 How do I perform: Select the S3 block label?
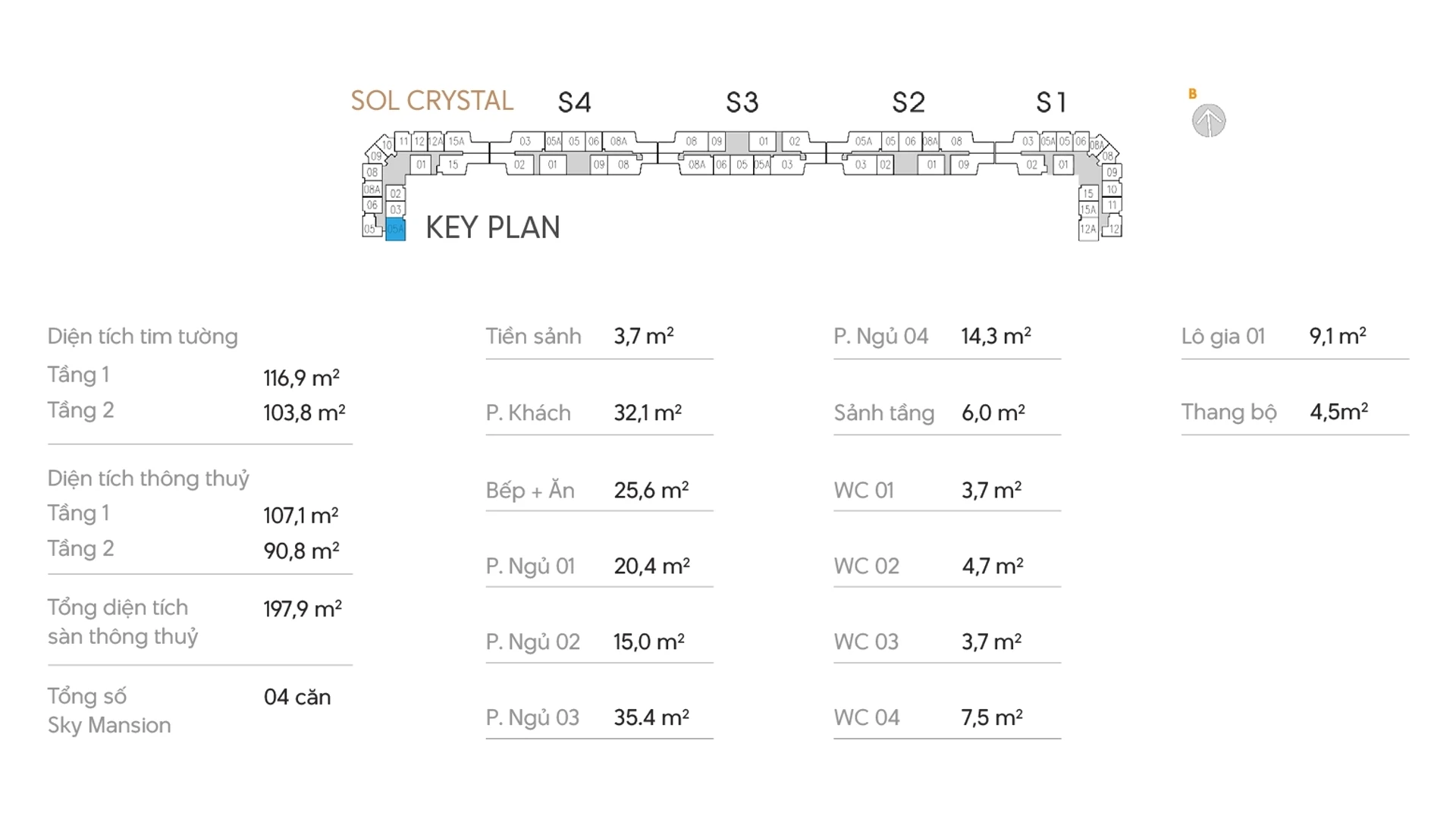pos(742,102)
